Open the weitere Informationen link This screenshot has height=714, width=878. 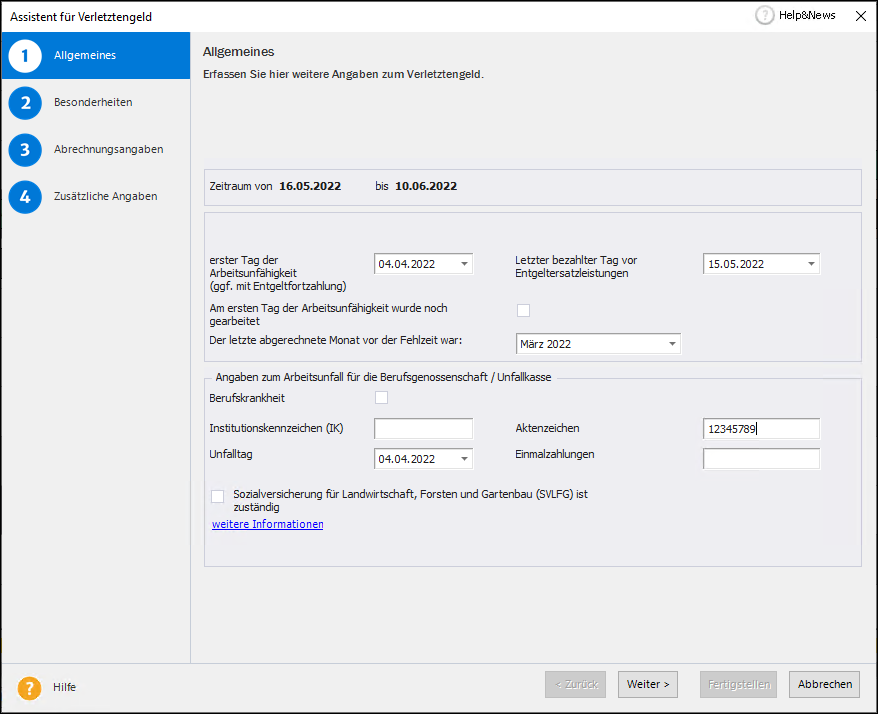(267, 524)
